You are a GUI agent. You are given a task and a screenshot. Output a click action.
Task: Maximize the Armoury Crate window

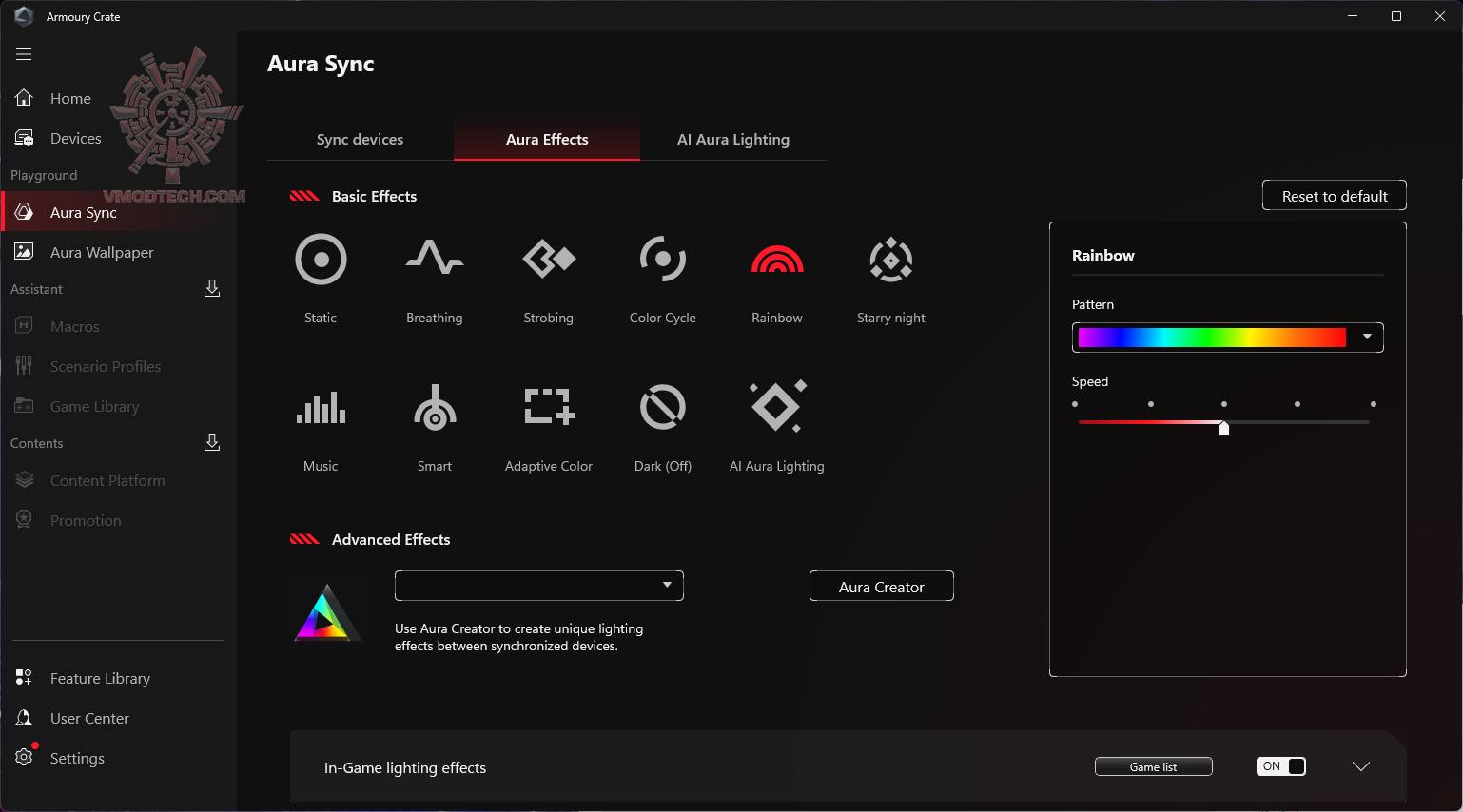[1396, 16]
